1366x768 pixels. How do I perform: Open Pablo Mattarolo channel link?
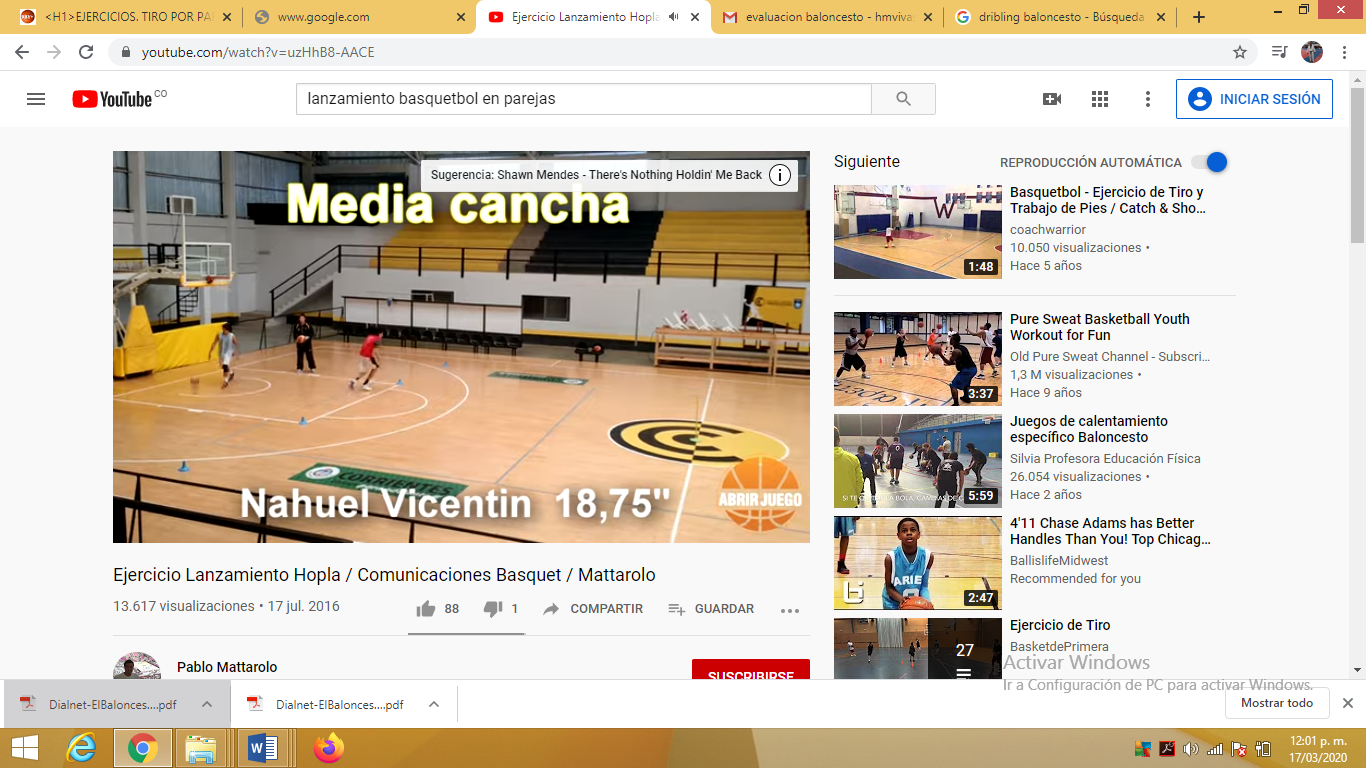coord(227,667)
